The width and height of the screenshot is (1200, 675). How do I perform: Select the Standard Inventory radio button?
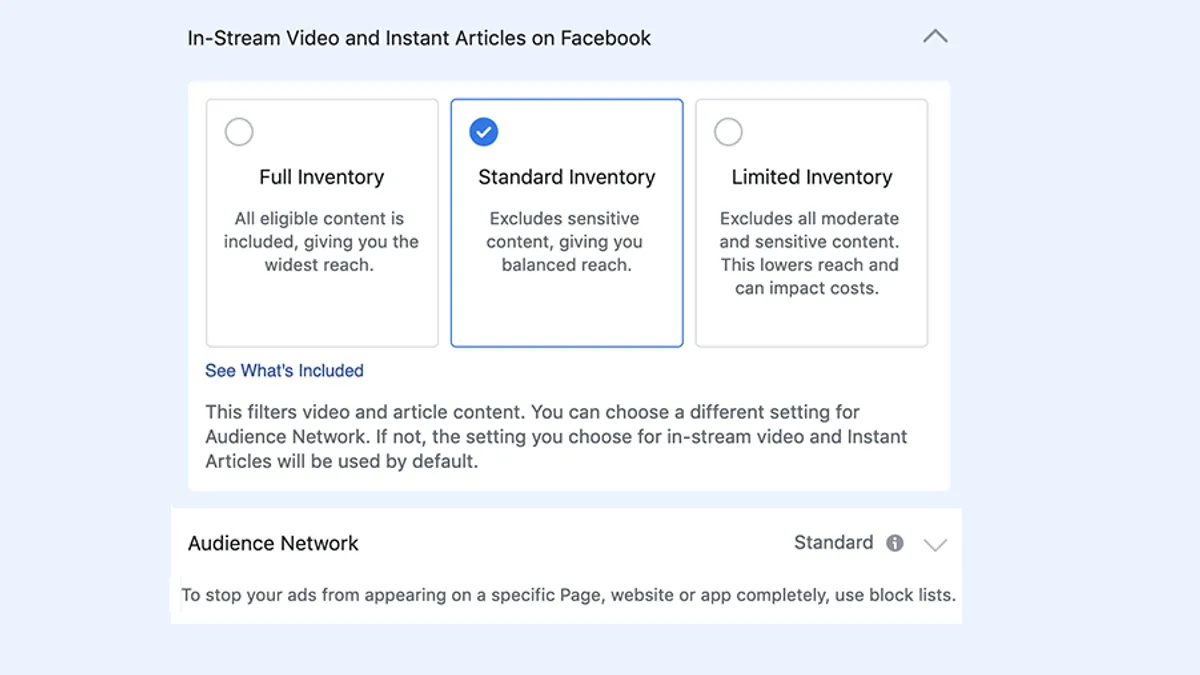484,132
